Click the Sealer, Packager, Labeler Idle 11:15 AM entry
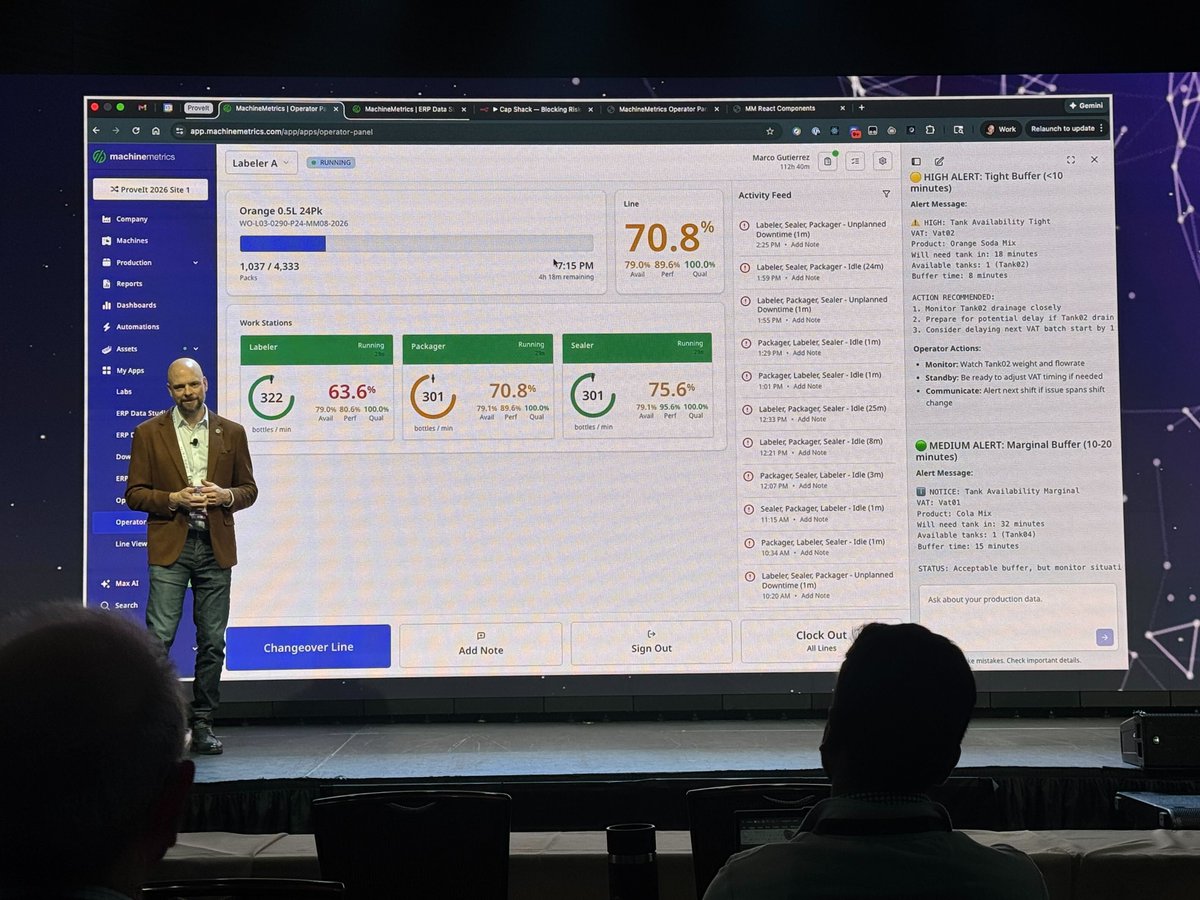1200x900 pixels. tap(821, 513)
